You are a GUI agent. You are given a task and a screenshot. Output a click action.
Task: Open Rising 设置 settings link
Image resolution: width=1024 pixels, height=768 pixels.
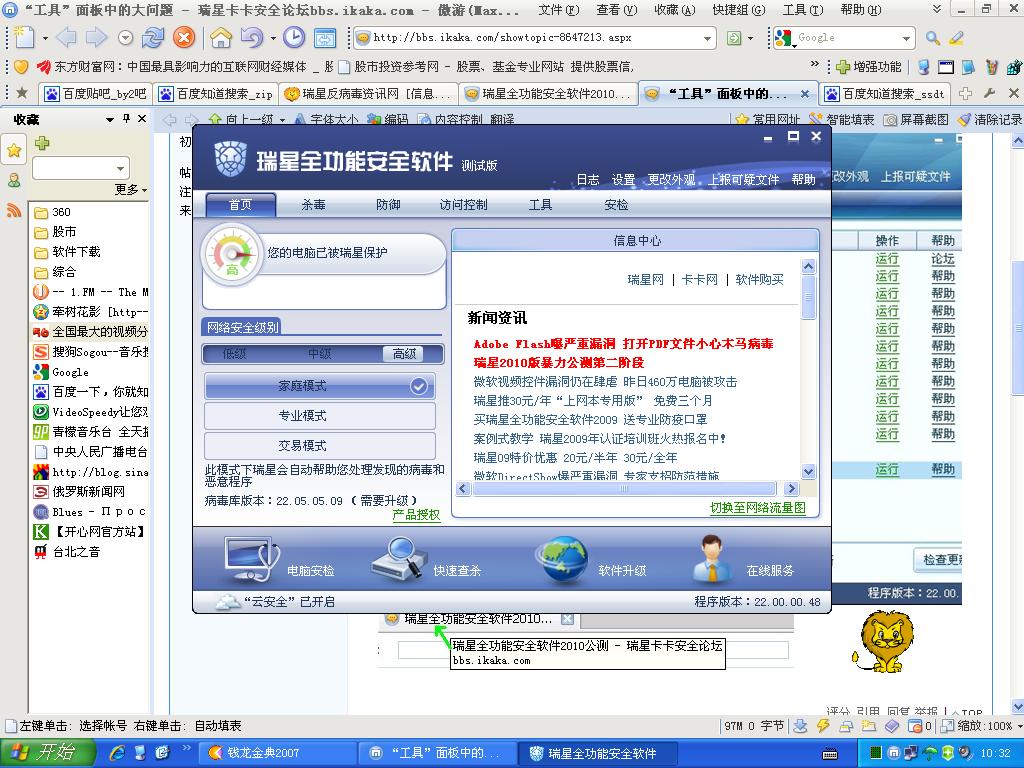point(624,179)
